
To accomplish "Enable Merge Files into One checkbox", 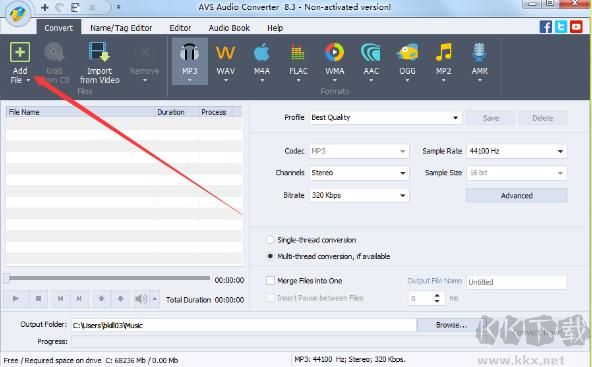I will [270, 281].
